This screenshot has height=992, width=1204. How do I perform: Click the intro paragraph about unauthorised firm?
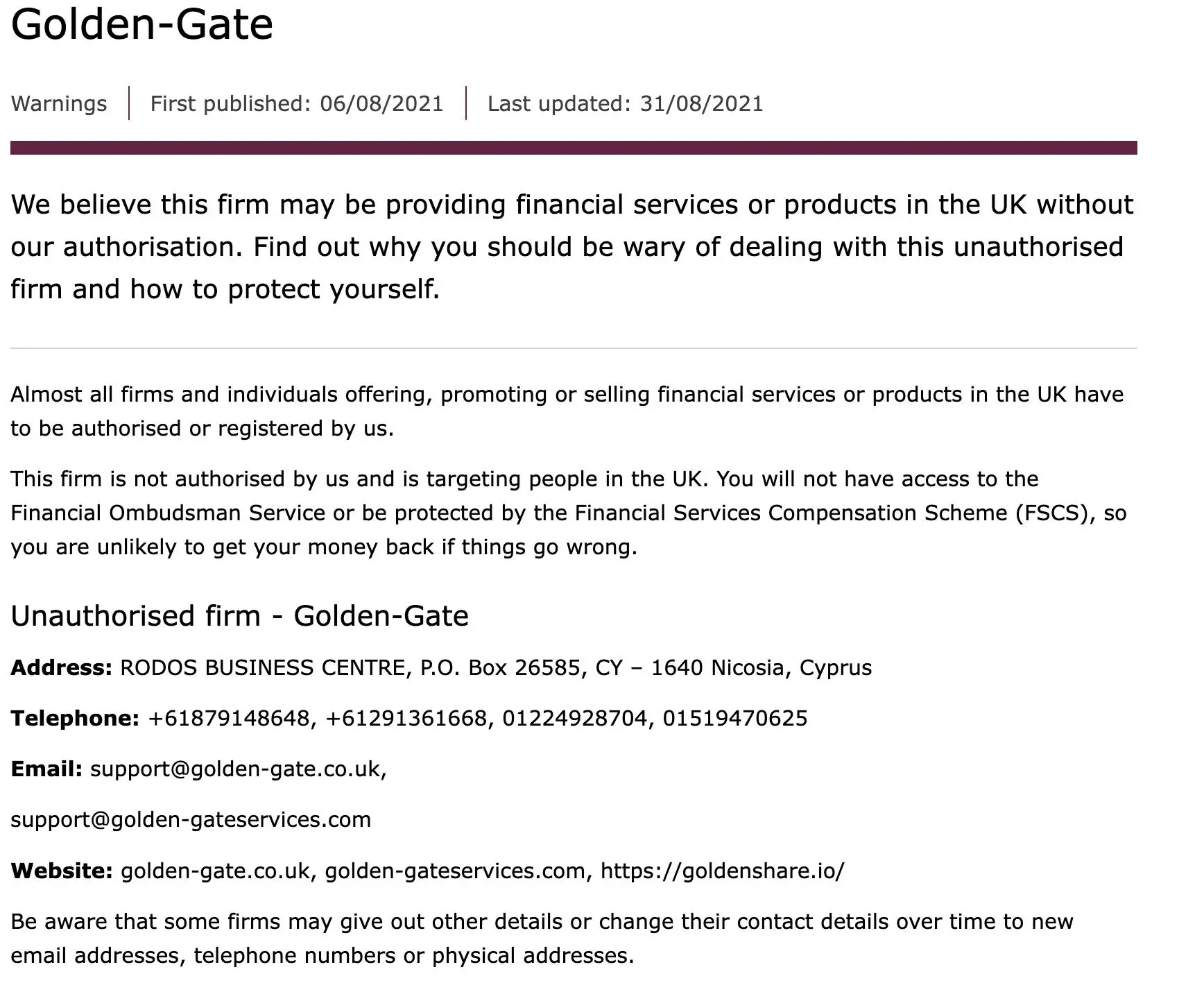pos(572,247)
